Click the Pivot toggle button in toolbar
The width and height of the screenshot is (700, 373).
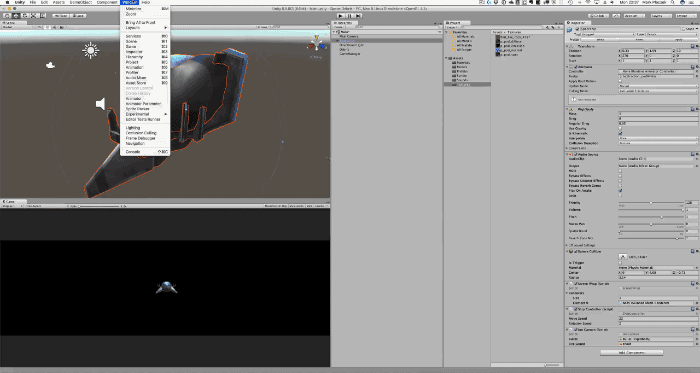[x=60, y=16]
